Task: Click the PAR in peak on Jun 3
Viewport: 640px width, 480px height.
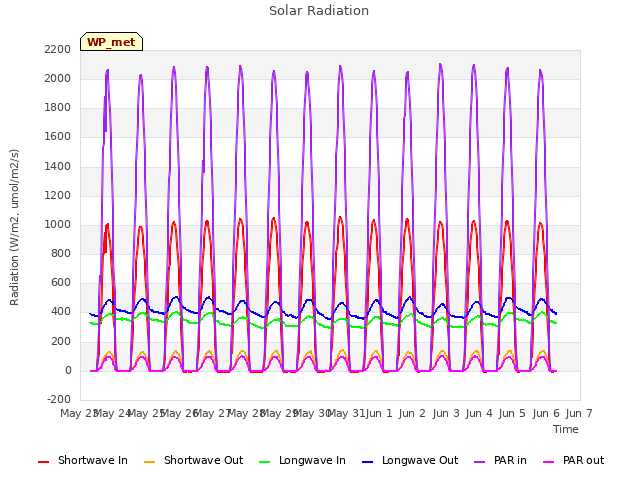Action: tap(440, 64)
